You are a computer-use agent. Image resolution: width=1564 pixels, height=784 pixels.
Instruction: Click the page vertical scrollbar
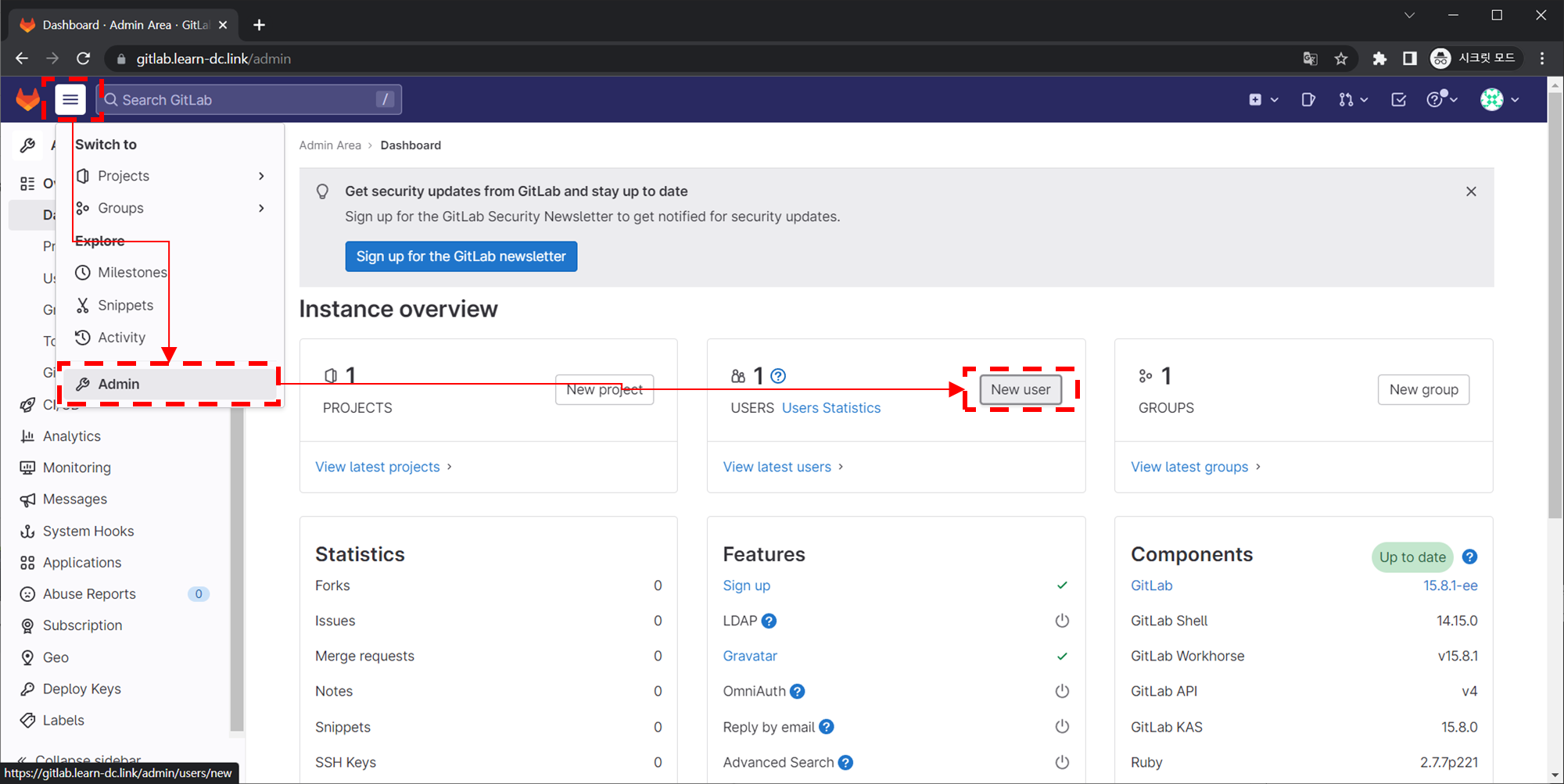[1555, 313]
